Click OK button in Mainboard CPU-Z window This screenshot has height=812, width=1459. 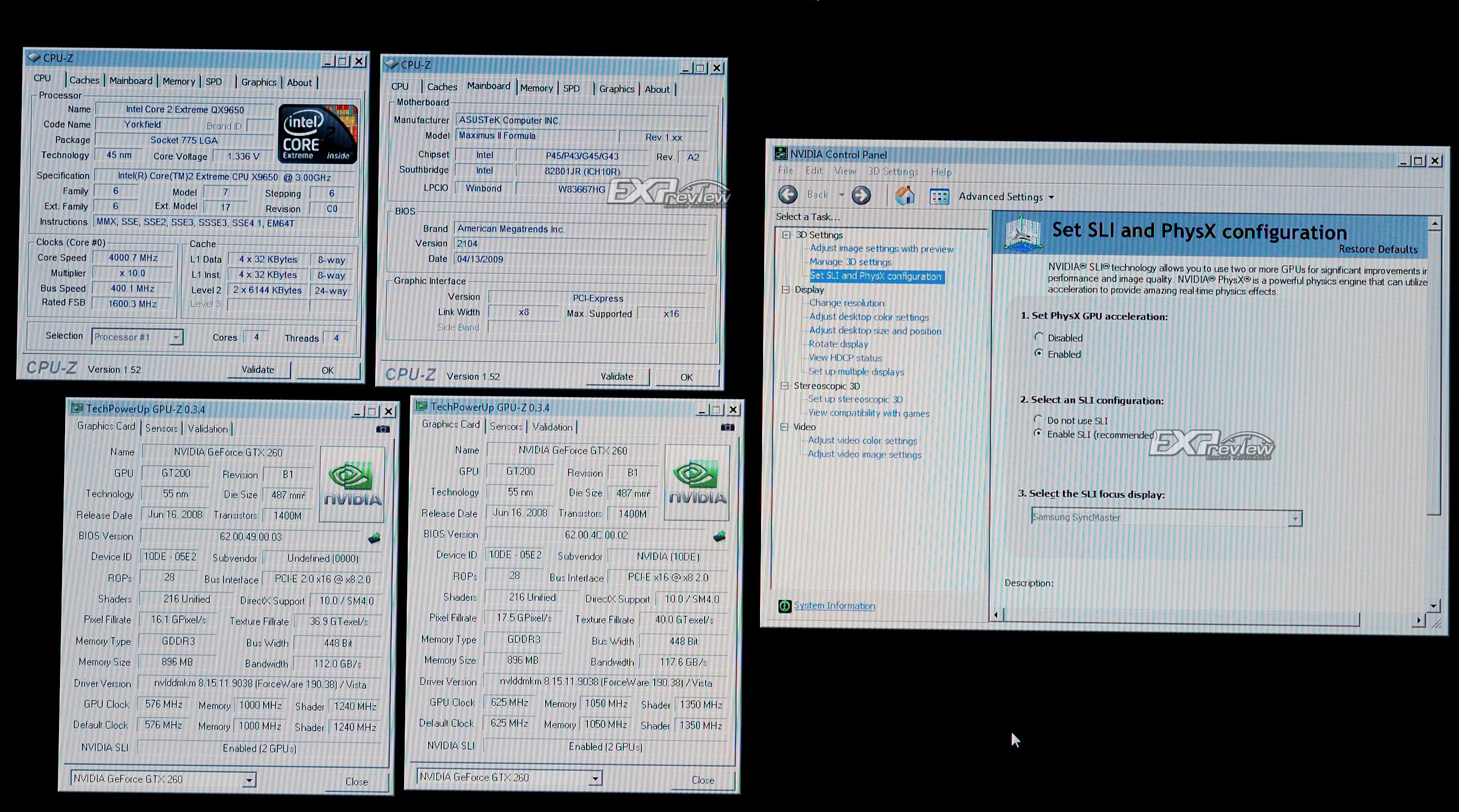686,377
